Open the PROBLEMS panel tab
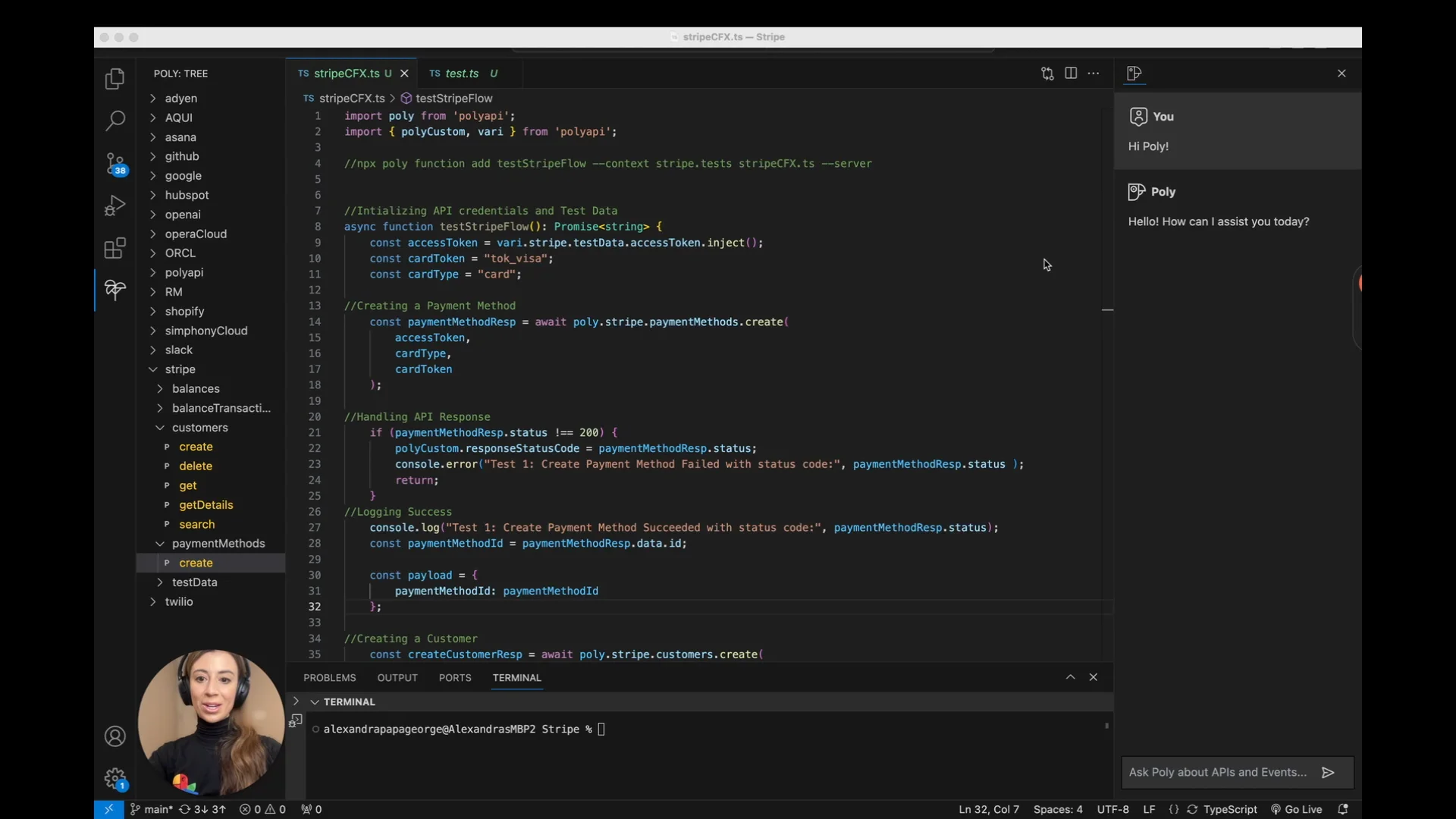Screen dimensions: 1456x819 (329, 678)
